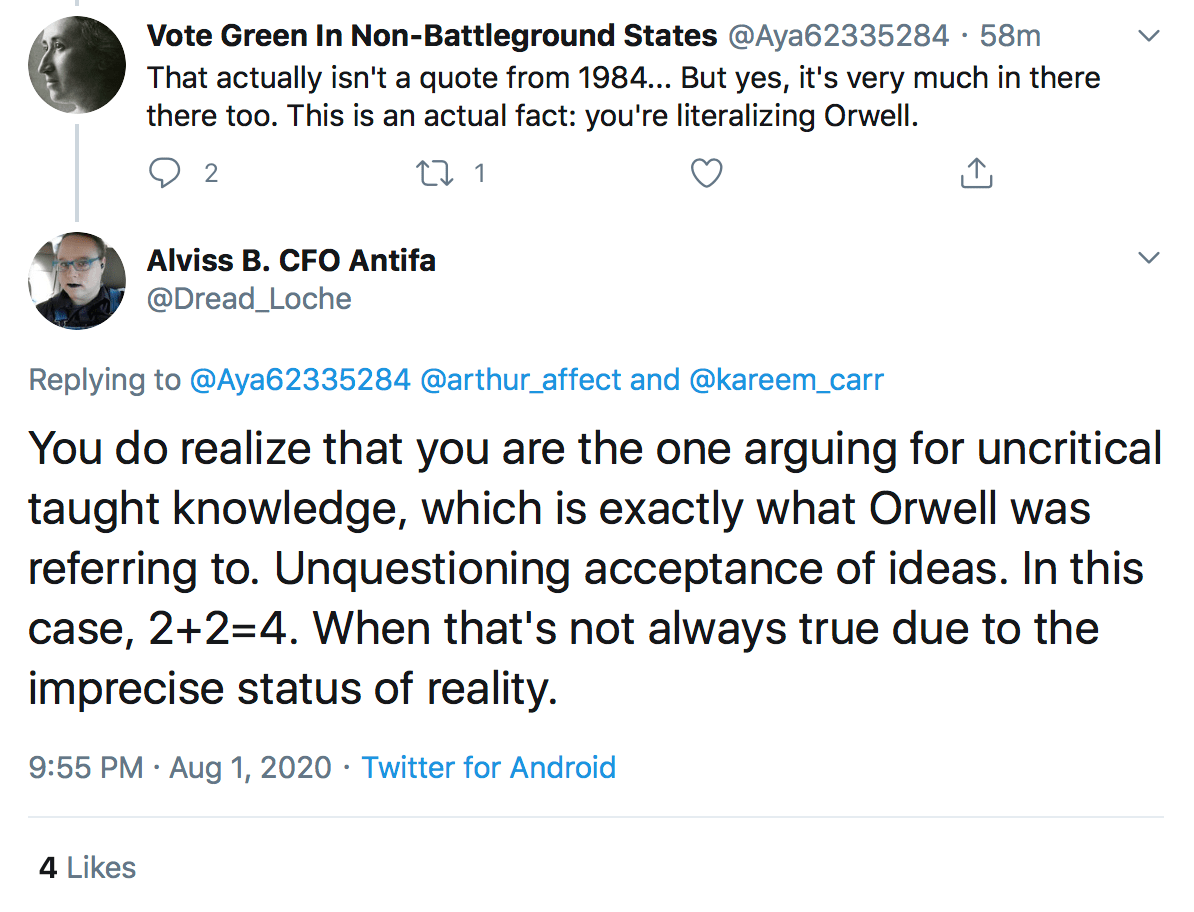Click the reply icon on the first tweet

(163, 174)
